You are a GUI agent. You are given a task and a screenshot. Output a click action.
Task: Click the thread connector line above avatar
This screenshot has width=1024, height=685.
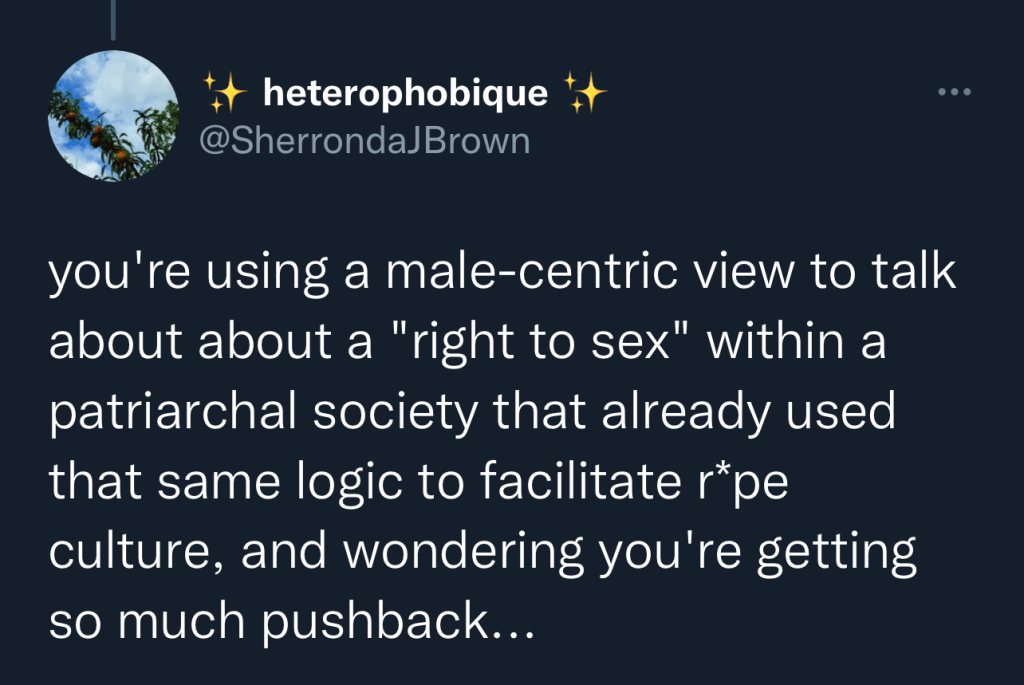tap(113, 20)
